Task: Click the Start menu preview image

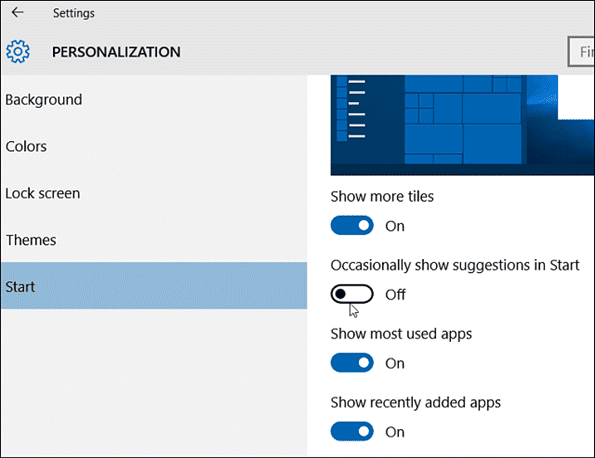Action: [462, 125]
